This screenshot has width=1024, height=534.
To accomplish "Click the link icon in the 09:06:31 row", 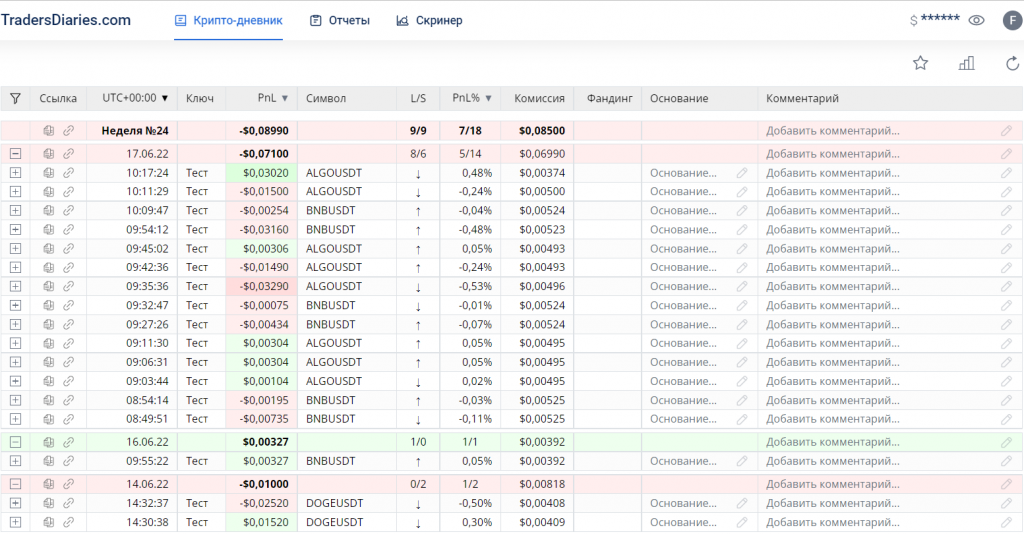I will tap(69, 362).
